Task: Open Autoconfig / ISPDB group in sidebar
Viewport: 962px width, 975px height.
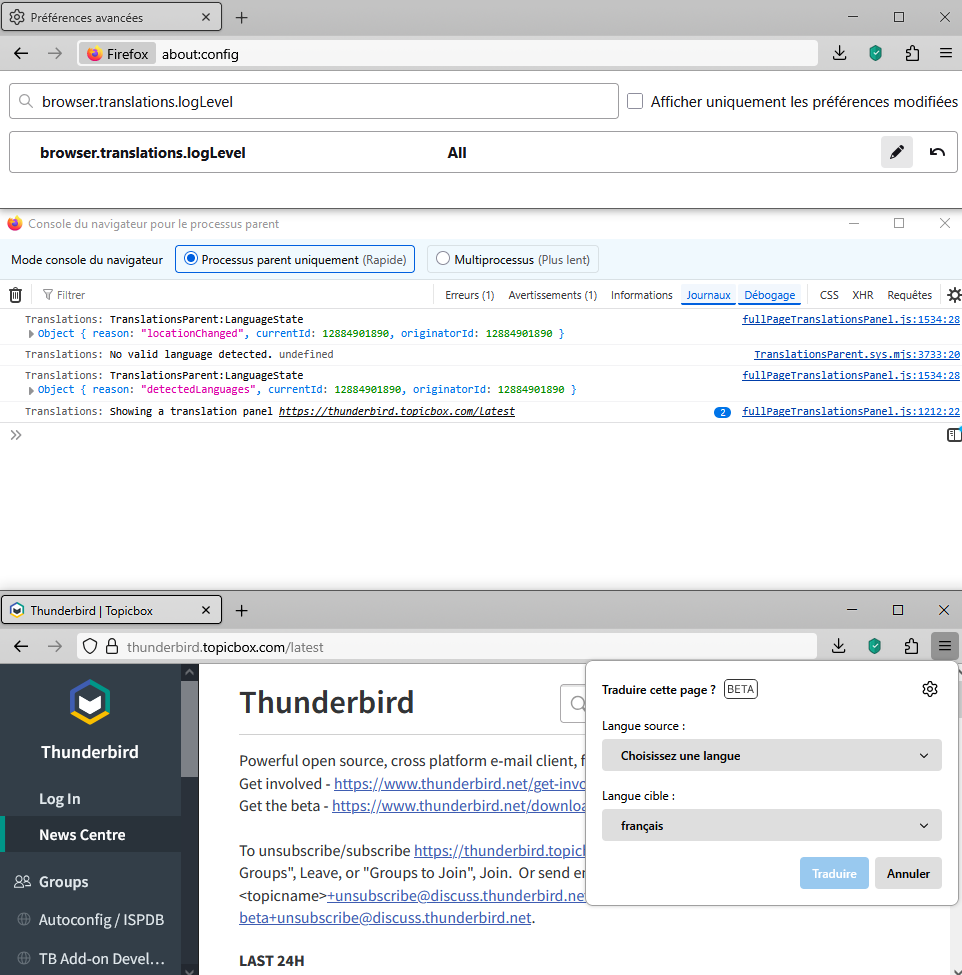Action: click(x=101, y=920)
